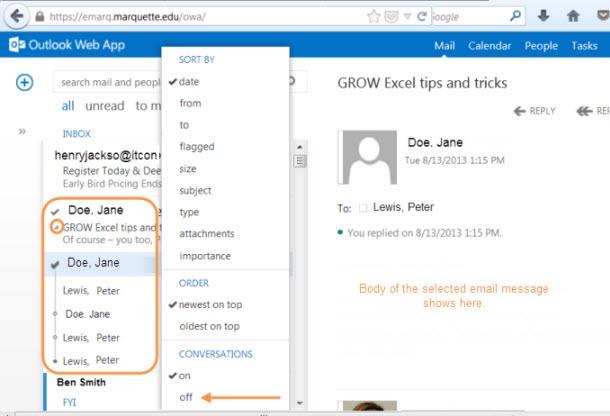Image resolution: width=610 pixels, height=416 pixels.
Task: Click the browser reload icon
Action: [422, 16]
